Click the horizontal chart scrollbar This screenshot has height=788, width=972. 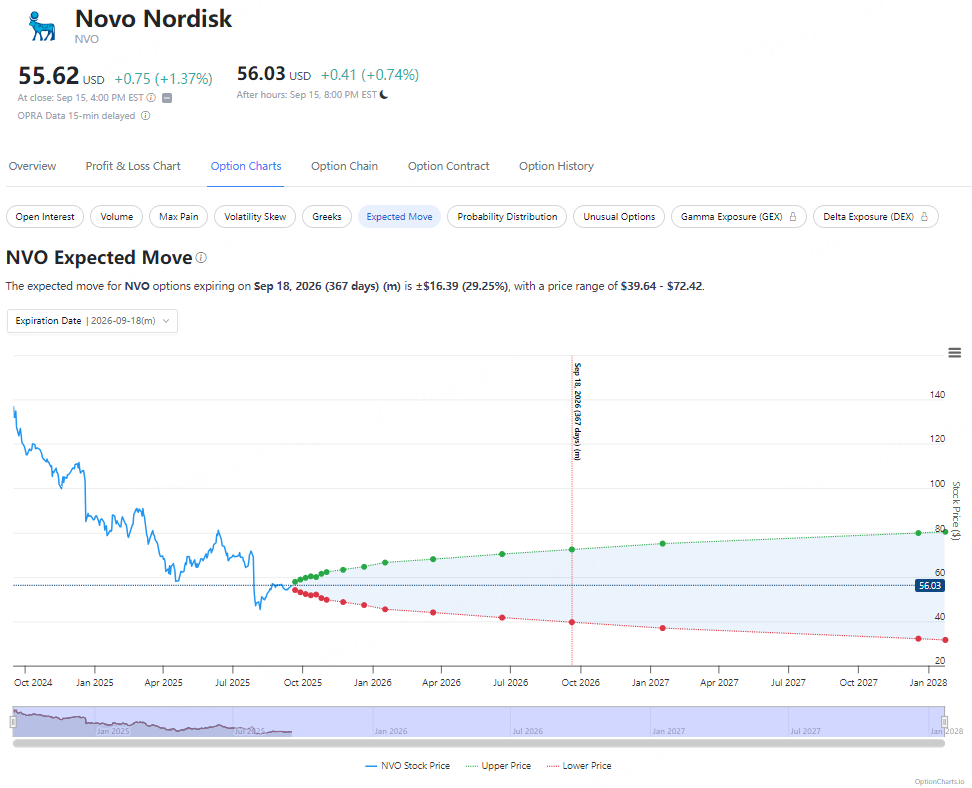pyautogui.click(x=479, y=743)
